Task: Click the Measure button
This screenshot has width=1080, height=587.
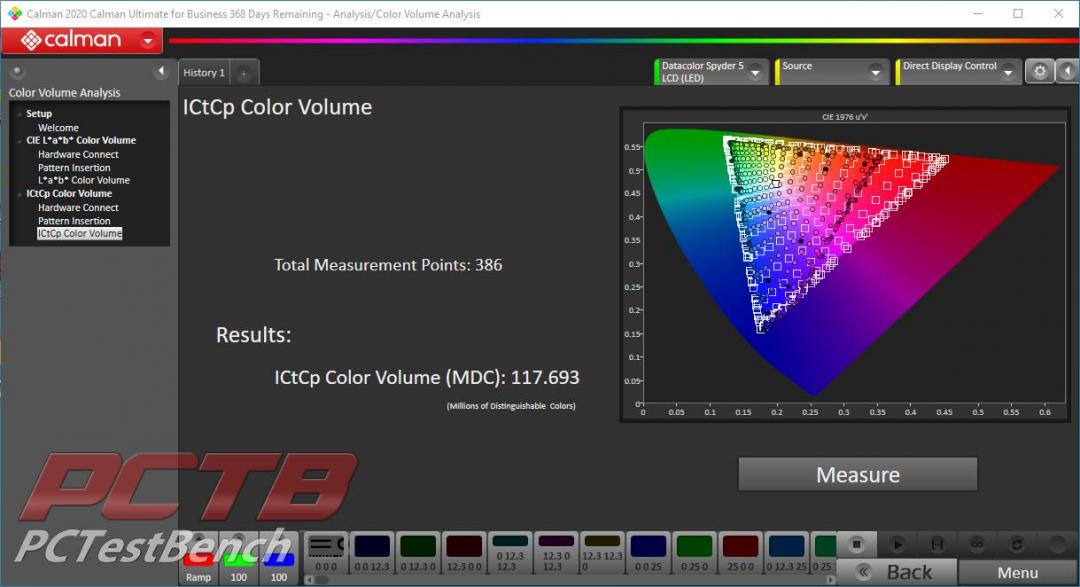Action: tap(858, 474)
